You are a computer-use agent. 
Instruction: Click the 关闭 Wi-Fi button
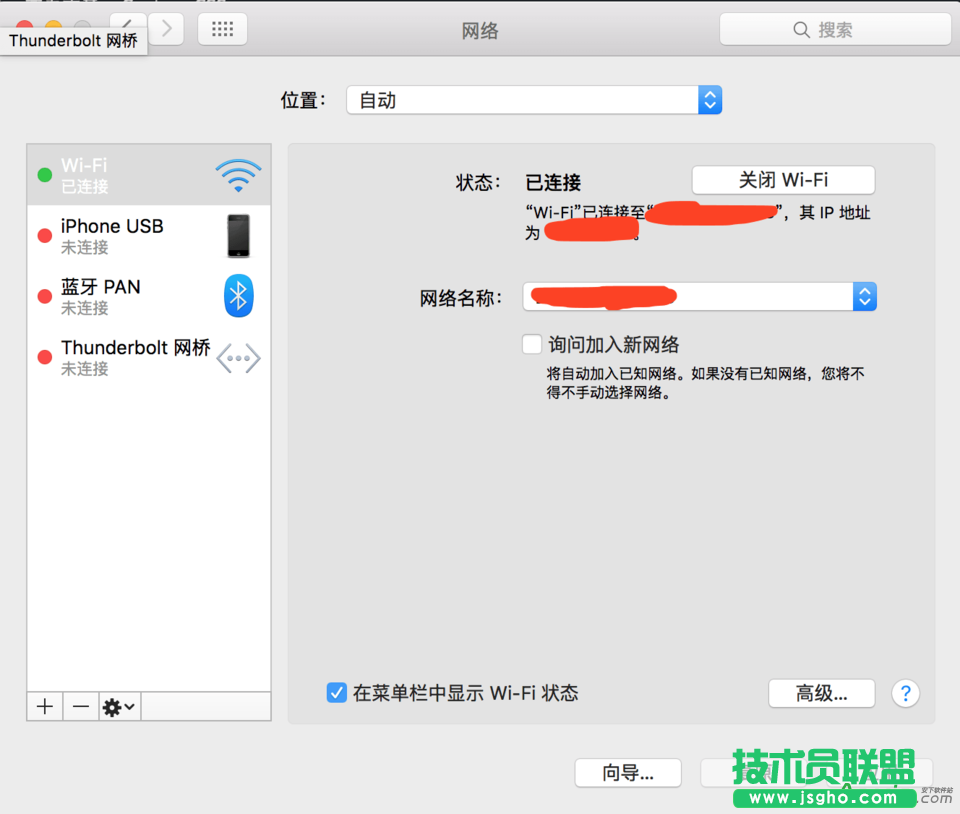tap(783, 180)
